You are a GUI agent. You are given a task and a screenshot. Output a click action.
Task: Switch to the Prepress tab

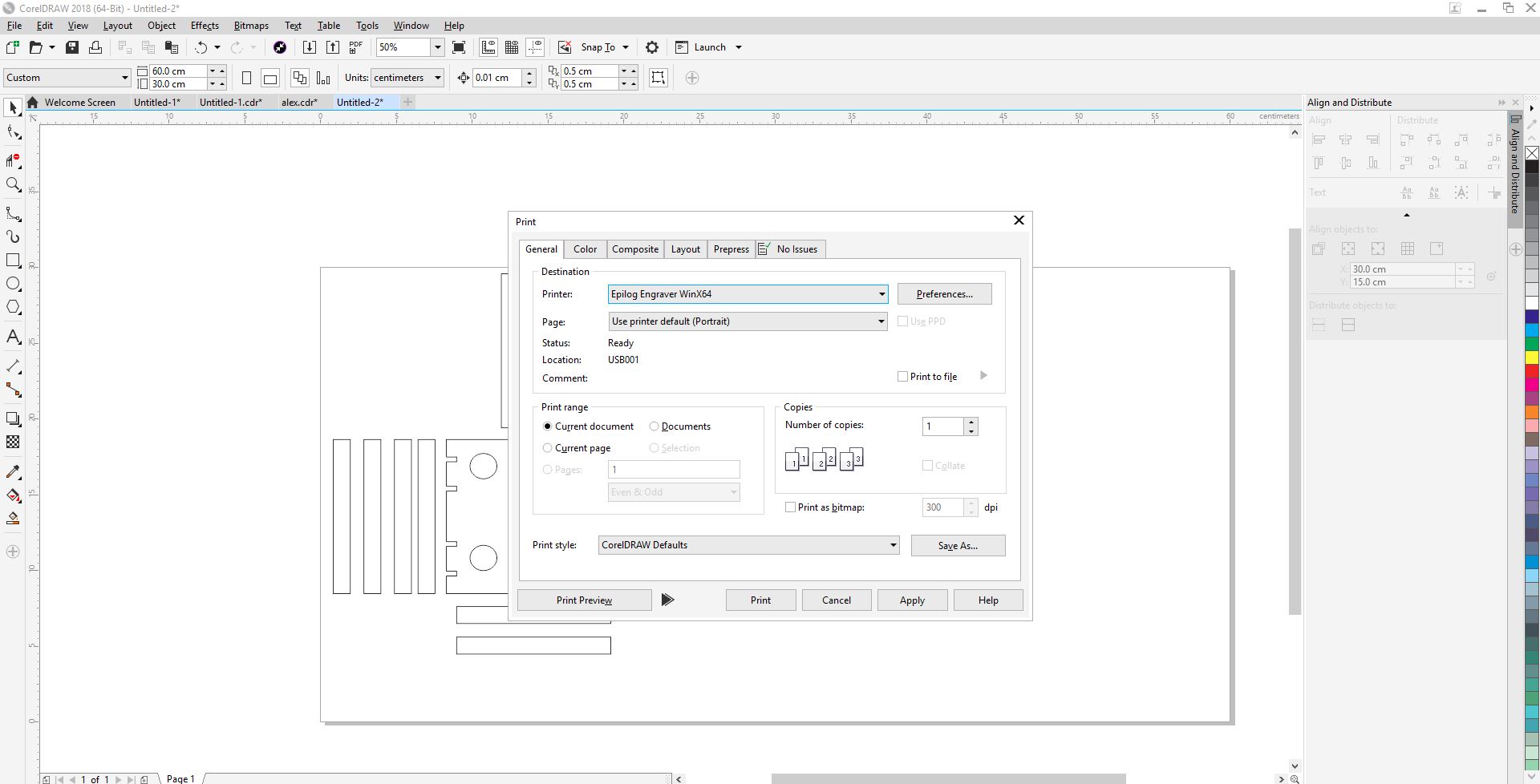tap(731, 249)
